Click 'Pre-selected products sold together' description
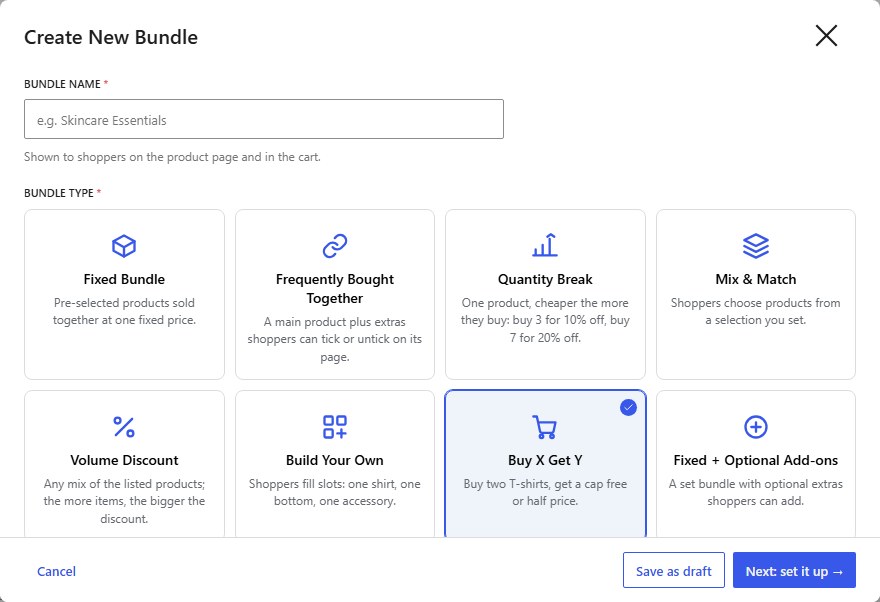880x602 pixels. click(124, 311)
